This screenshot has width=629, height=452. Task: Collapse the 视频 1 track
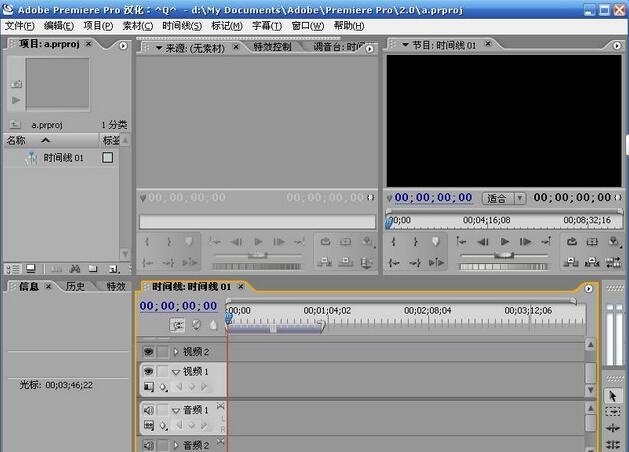[176, 372]
